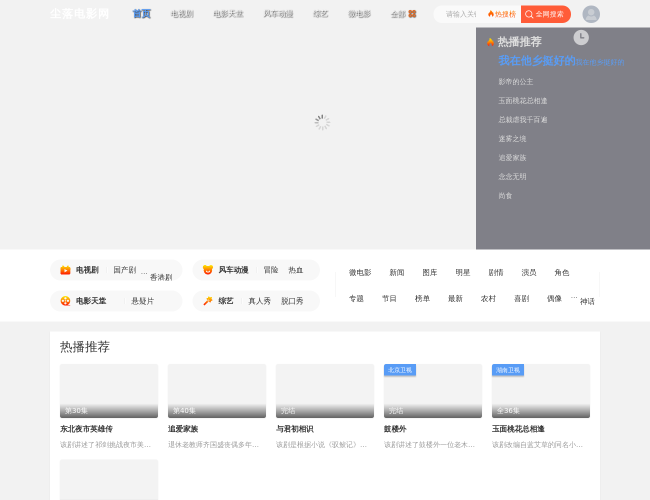Image resolution: width=650 pixels, height=500 pixels.
Task: Open the 玉面桃花总相逢 poster with 全36集 badge
Action: (541, 391)
